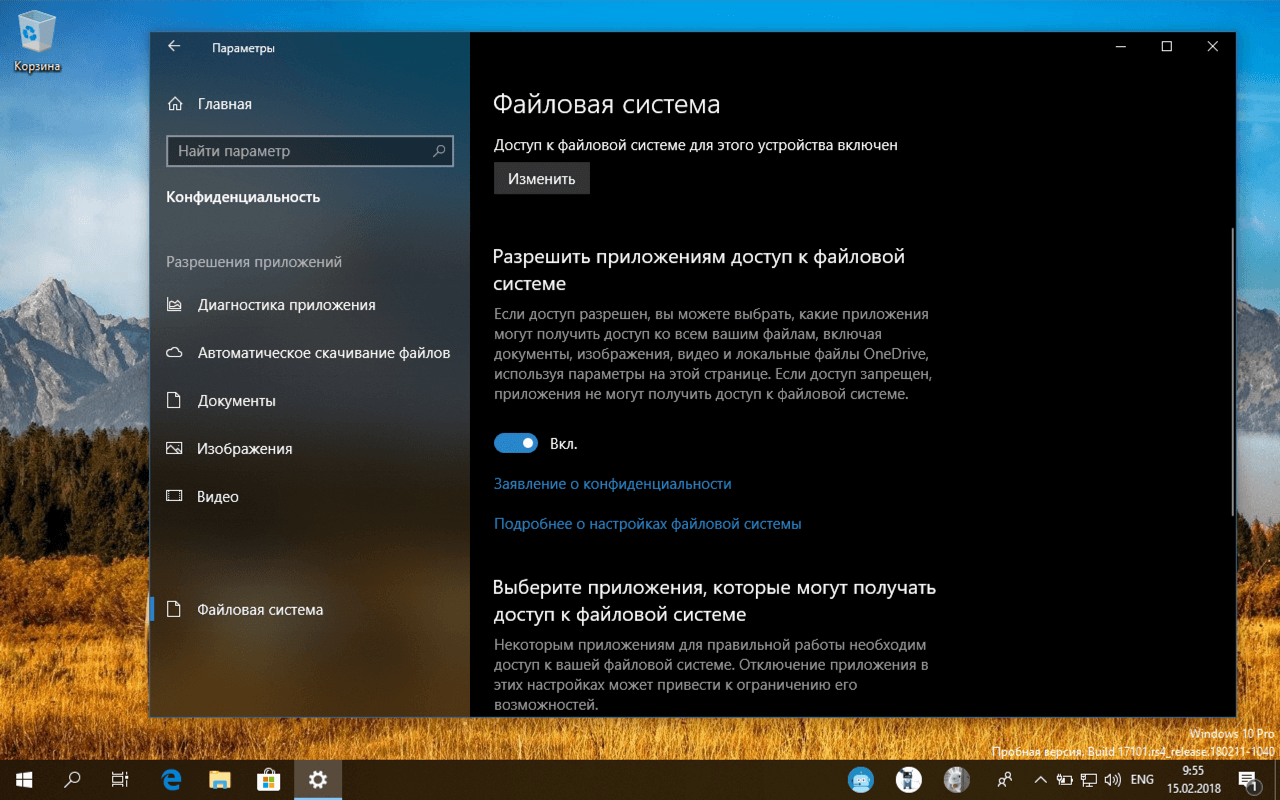Click the ENG input language indicator
1280x800 pixels.
[x=1142, y=779]
